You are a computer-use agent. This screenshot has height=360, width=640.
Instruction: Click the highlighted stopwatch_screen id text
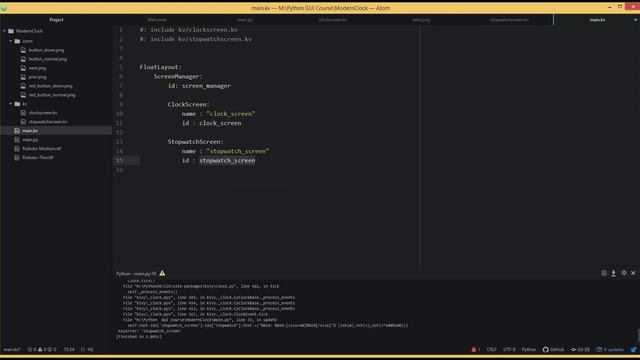[227, 160]
